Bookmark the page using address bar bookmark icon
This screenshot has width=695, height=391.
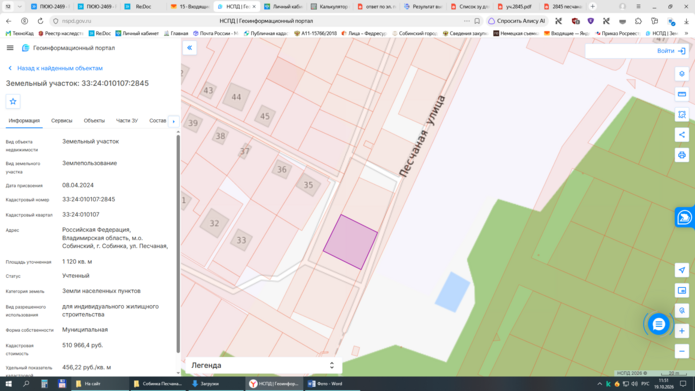tap(477, 21)
